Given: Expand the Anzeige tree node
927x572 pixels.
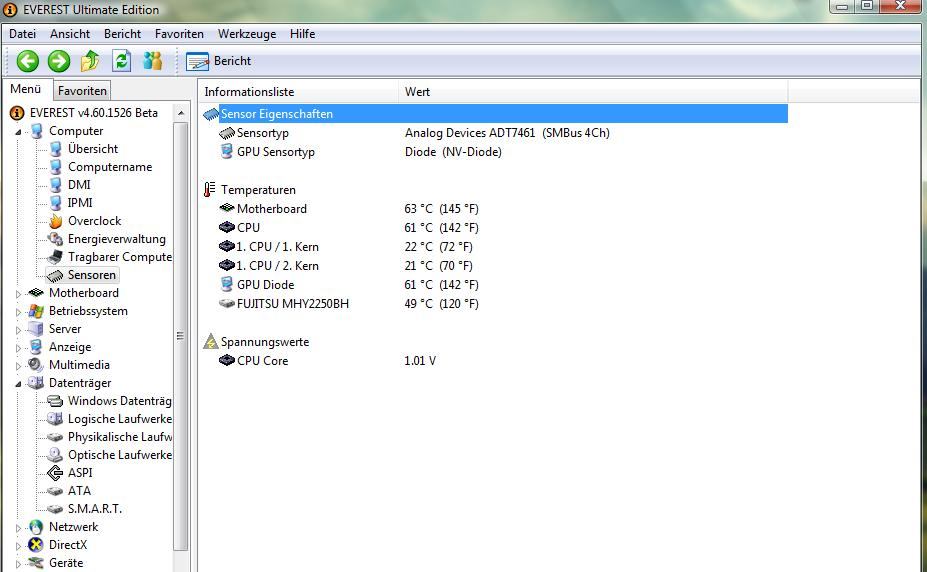Looking at the screenshot, I should (x=18, y=347).
